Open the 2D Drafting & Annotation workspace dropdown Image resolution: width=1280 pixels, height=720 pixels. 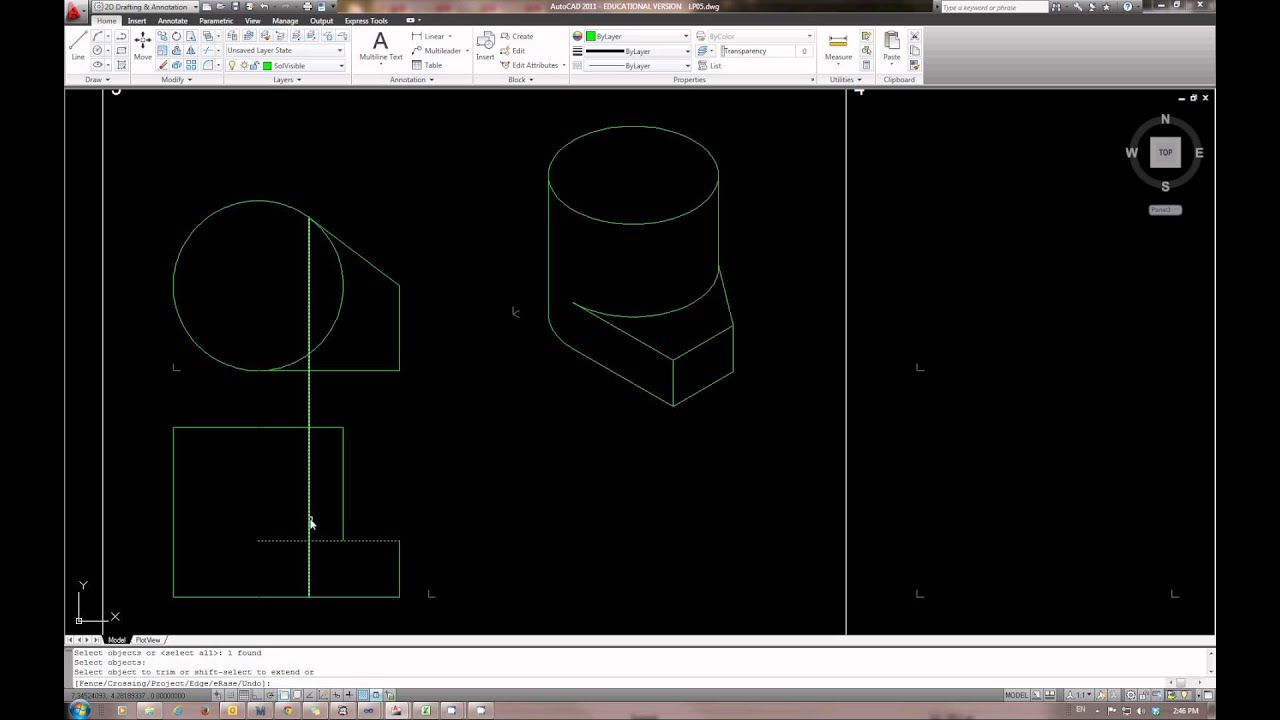pos(147,7)
